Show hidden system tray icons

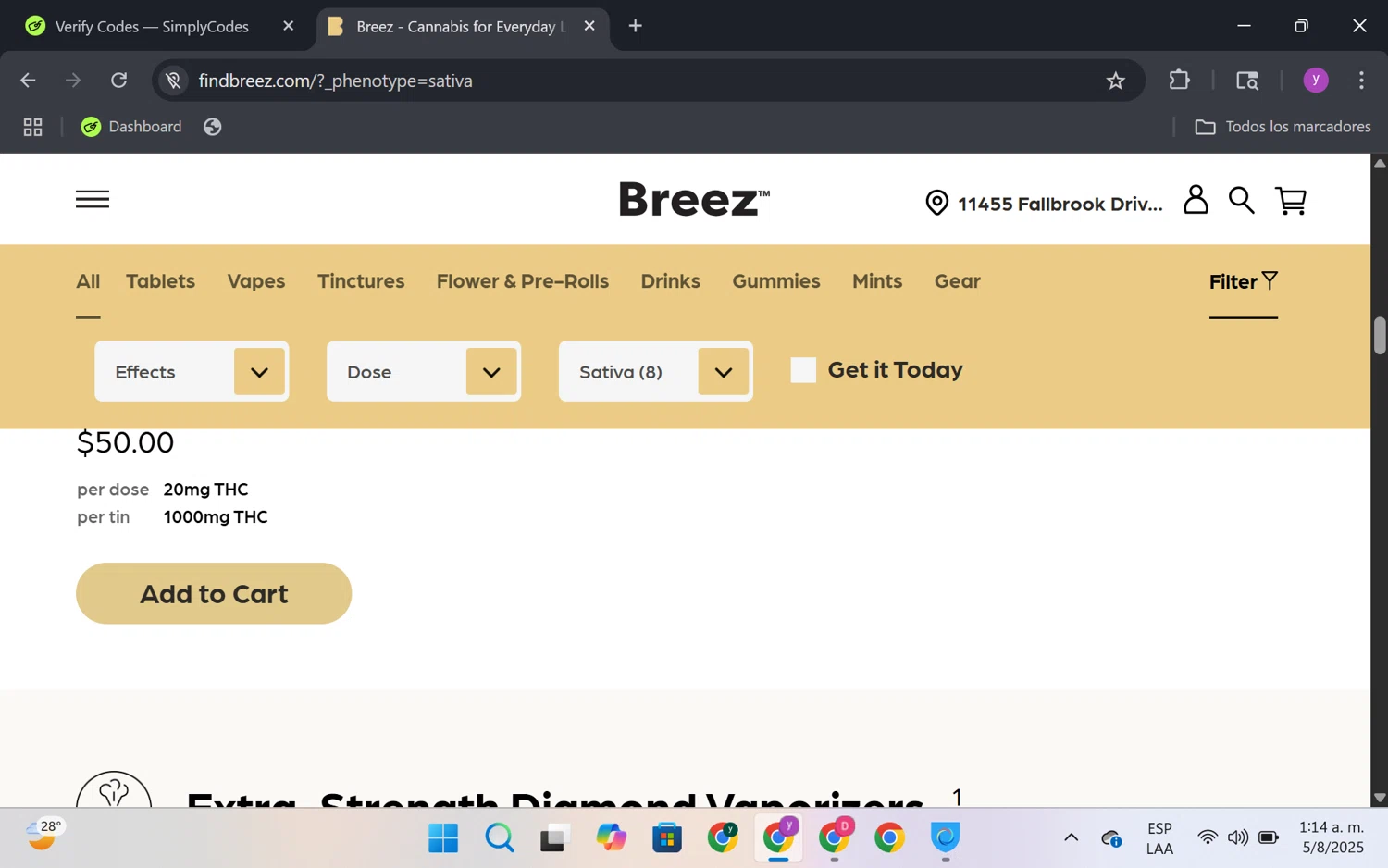coord(1071,837)
